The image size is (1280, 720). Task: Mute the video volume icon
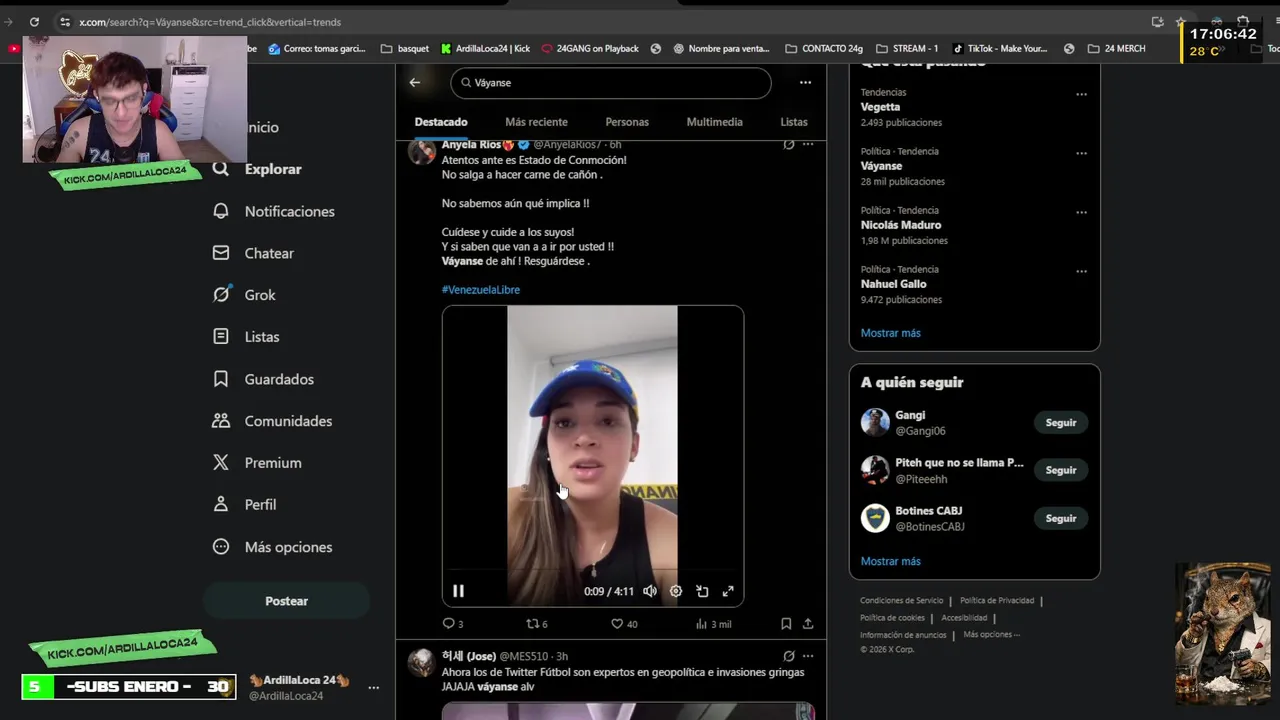(x=650, y=591)
